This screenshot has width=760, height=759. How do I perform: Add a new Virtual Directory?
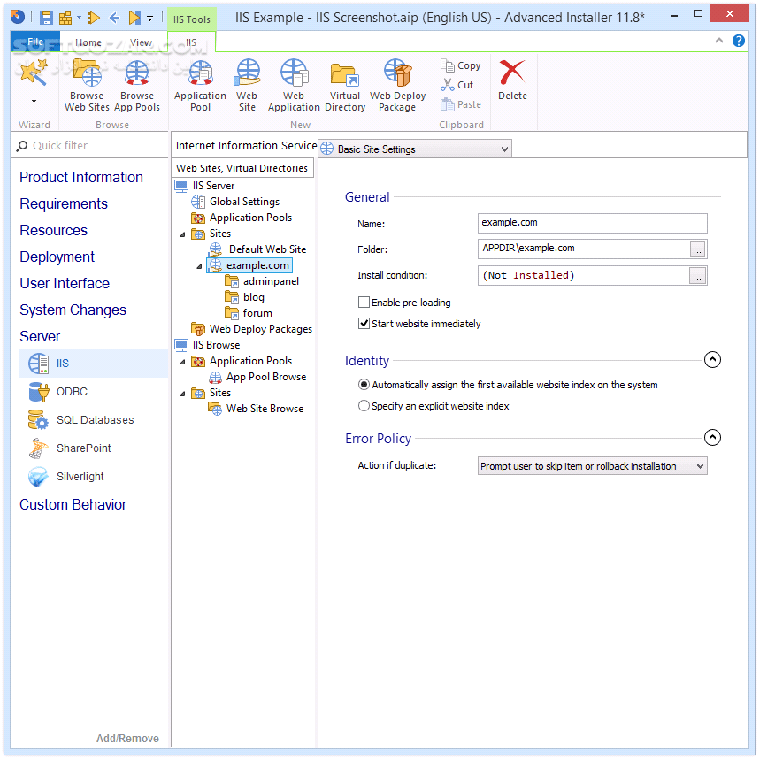(345, 85)
